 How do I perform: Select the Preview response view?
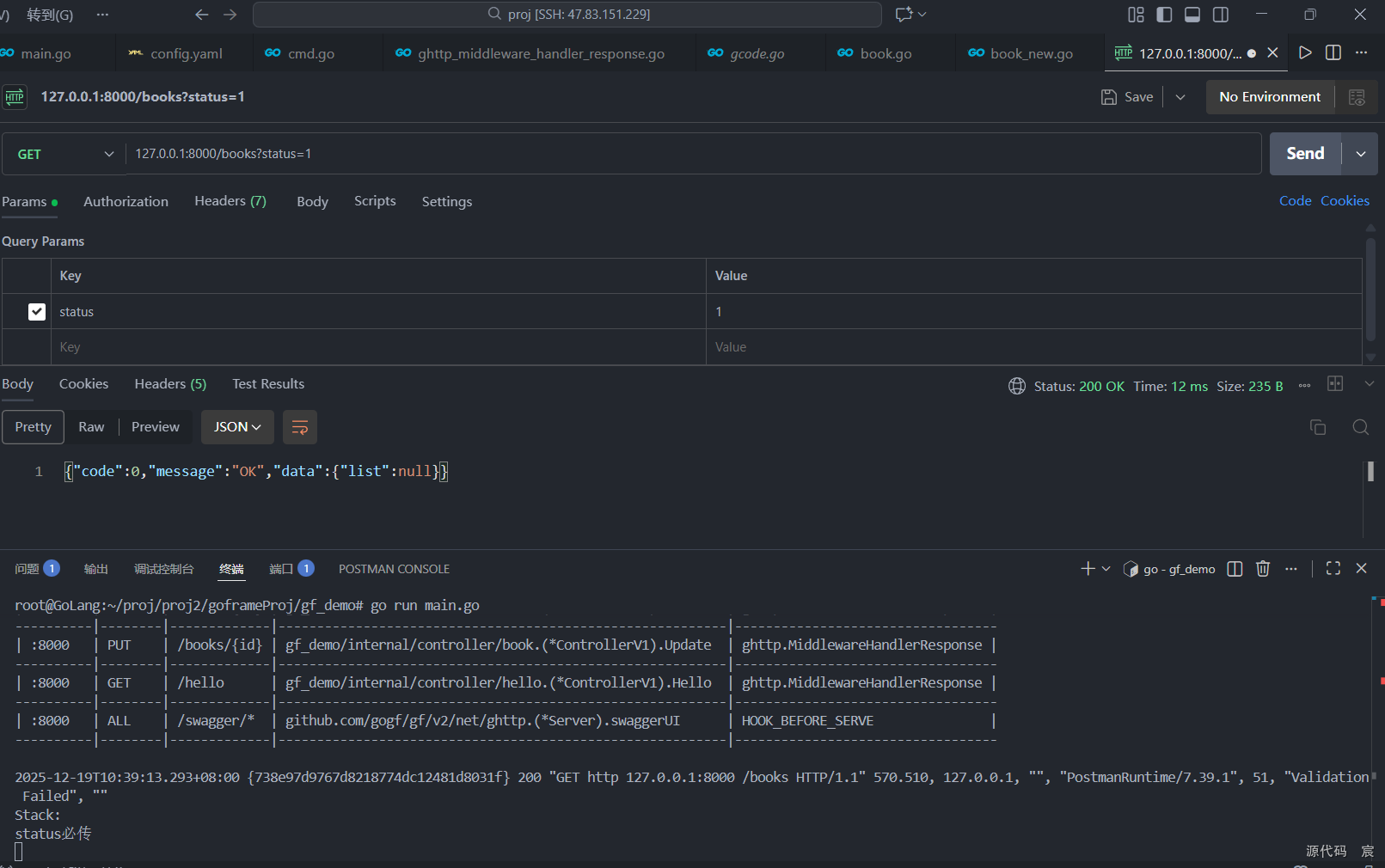(x=156, y=427)
